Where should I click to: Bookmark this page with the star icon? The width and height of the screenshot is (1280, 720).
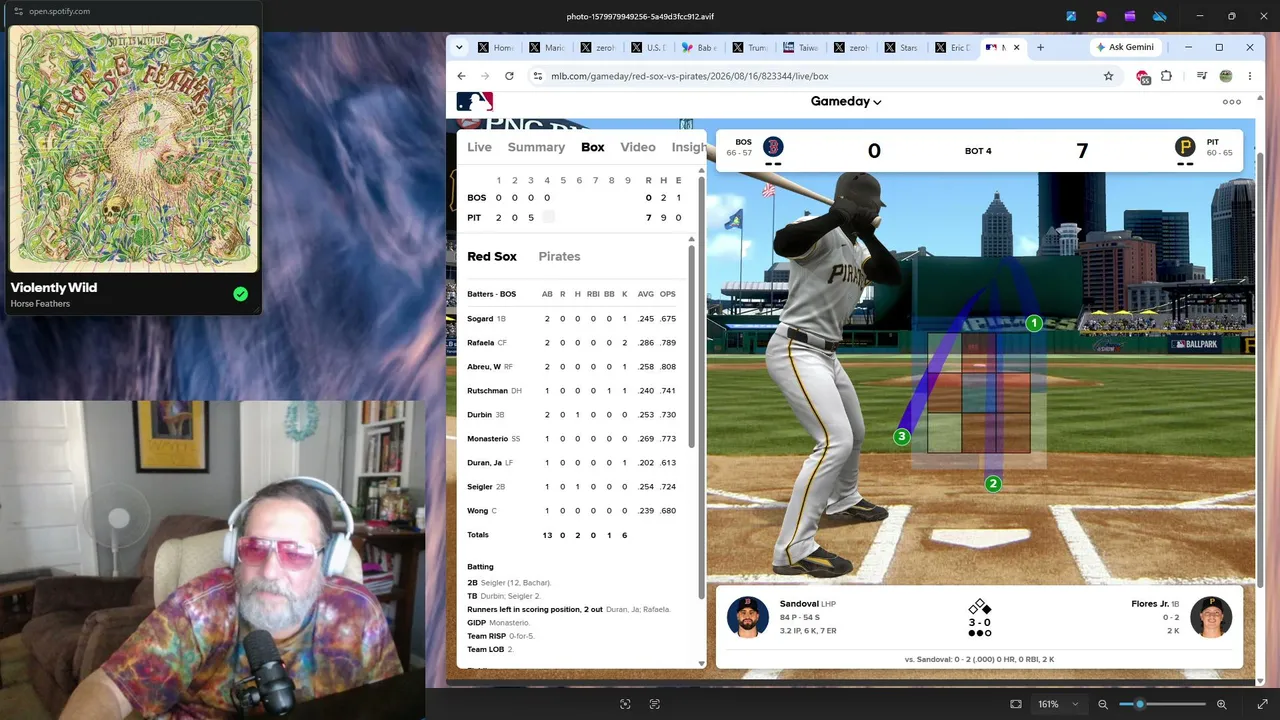tap(1108, 76)
